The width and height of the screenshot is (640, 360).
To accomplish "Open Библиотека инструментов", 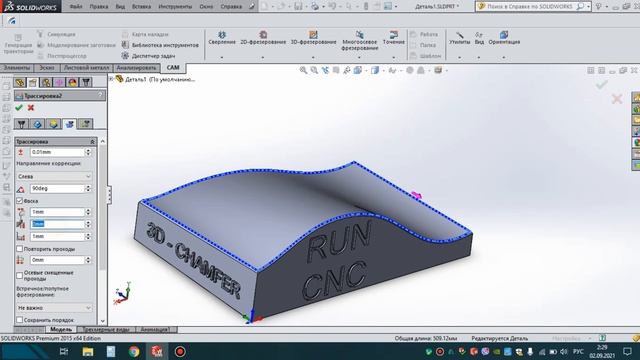I will [160, 45].
